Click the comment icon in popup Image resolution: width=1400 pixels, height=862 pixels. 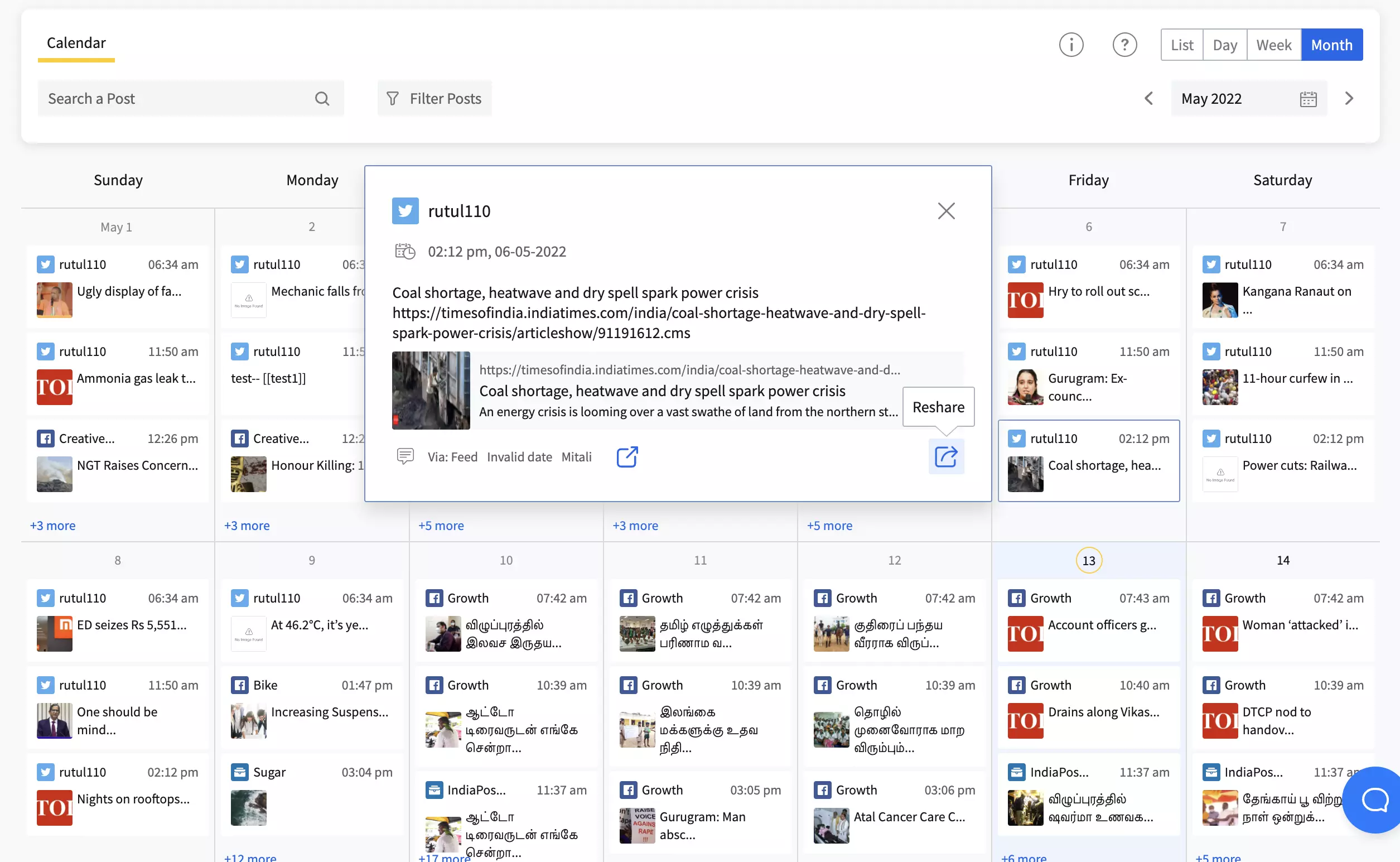(404, 456)
